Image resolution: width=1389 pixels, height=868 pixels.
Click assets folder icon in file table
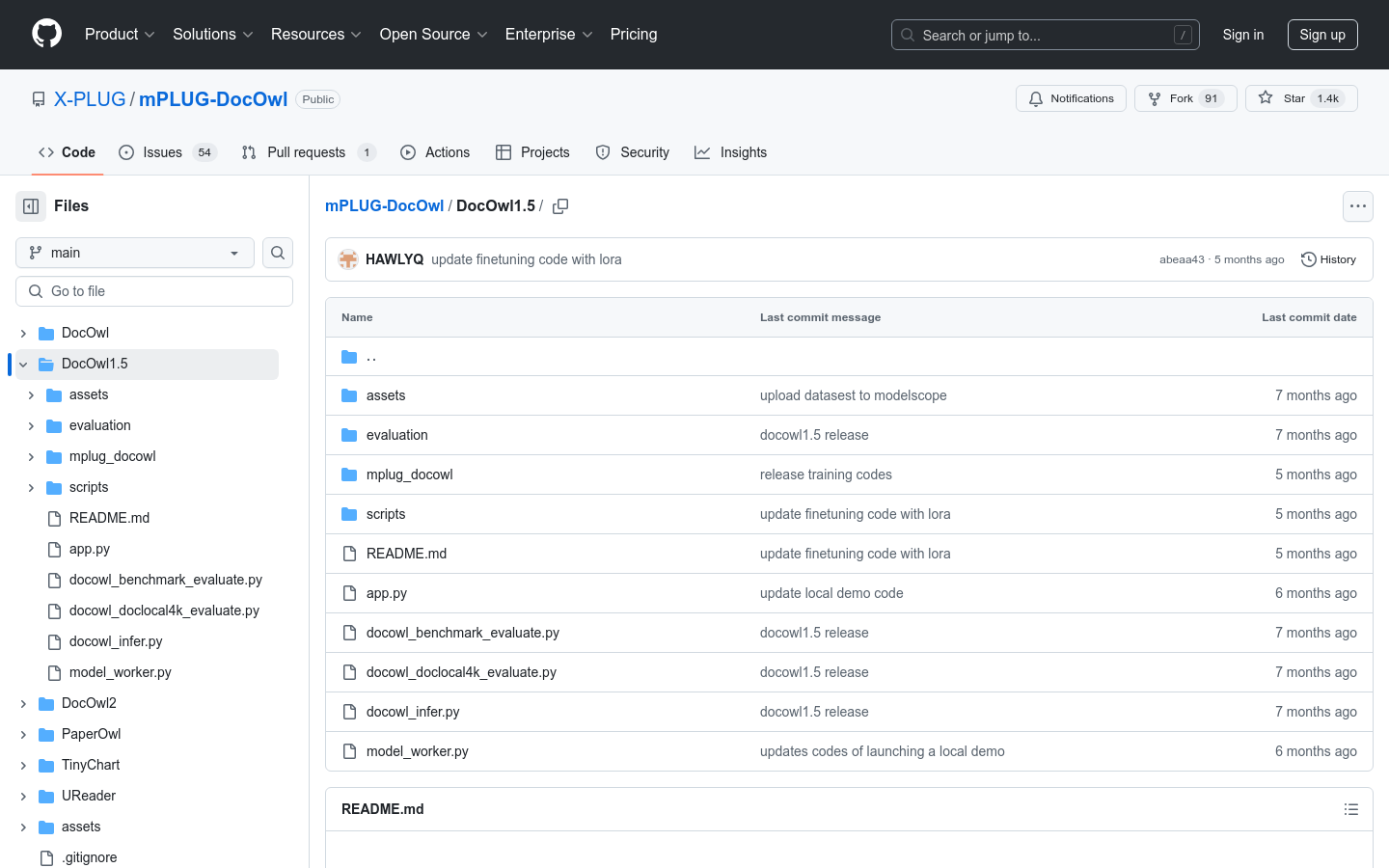pos(349,395)
